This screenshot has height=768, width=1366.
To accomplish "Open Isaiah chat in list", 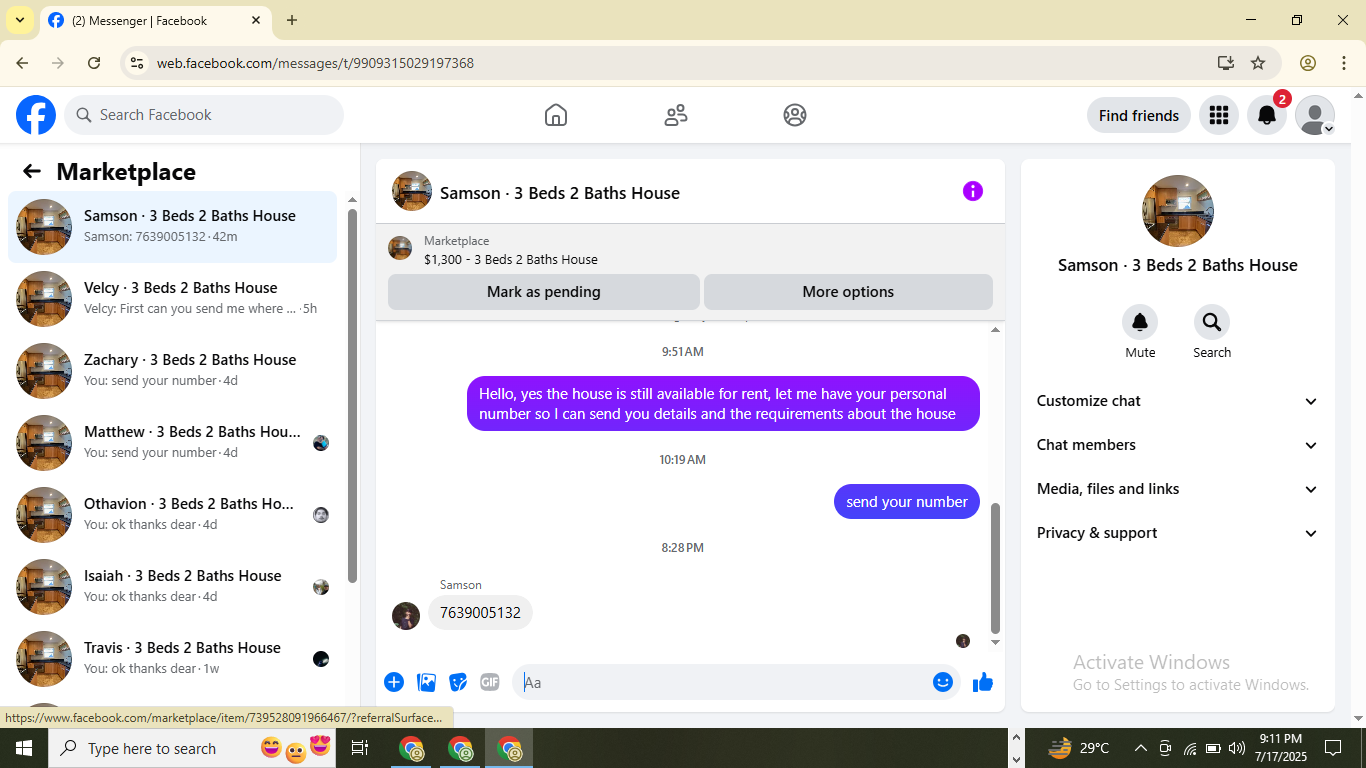I will tap(173, 587).
